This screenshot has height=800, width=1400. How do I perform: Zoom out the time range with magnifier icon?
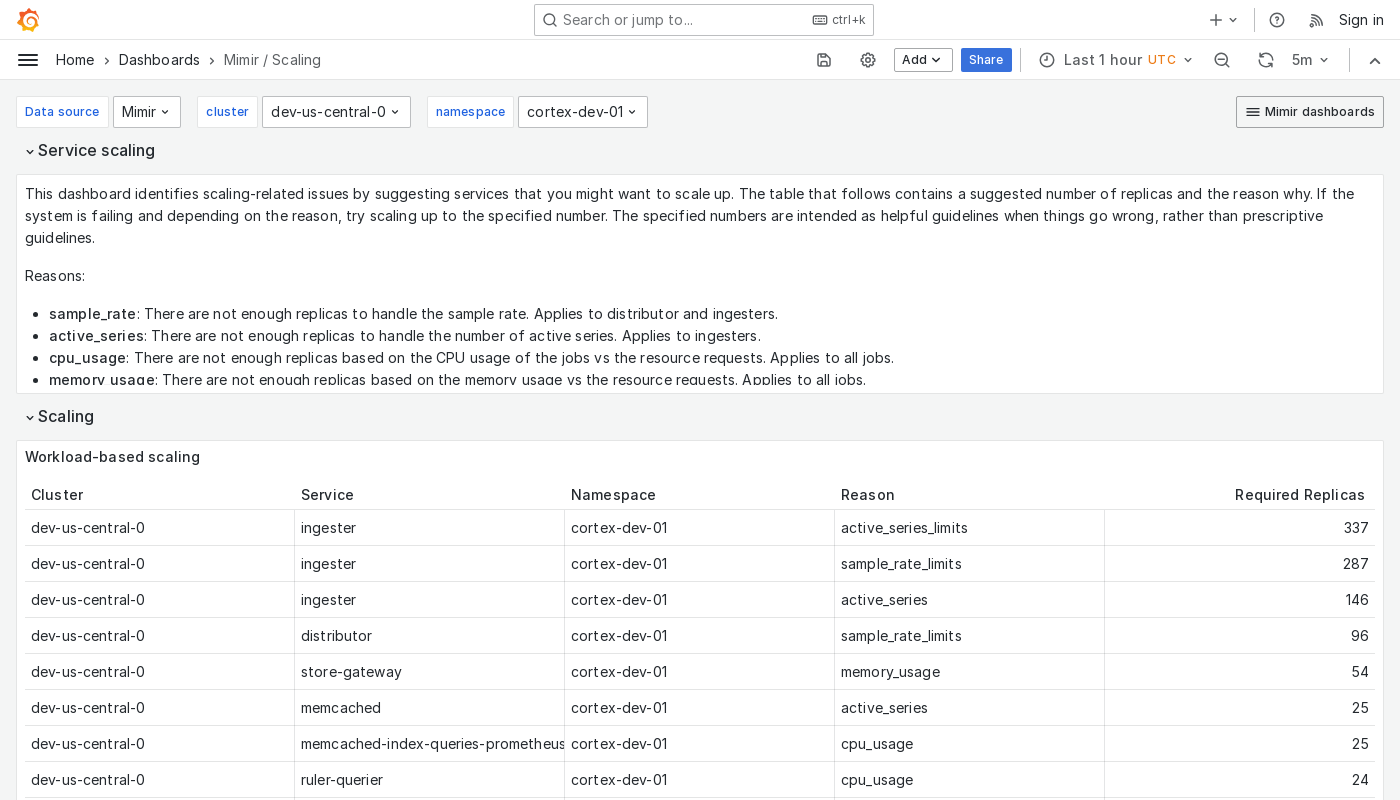[x=1222, y=60]
